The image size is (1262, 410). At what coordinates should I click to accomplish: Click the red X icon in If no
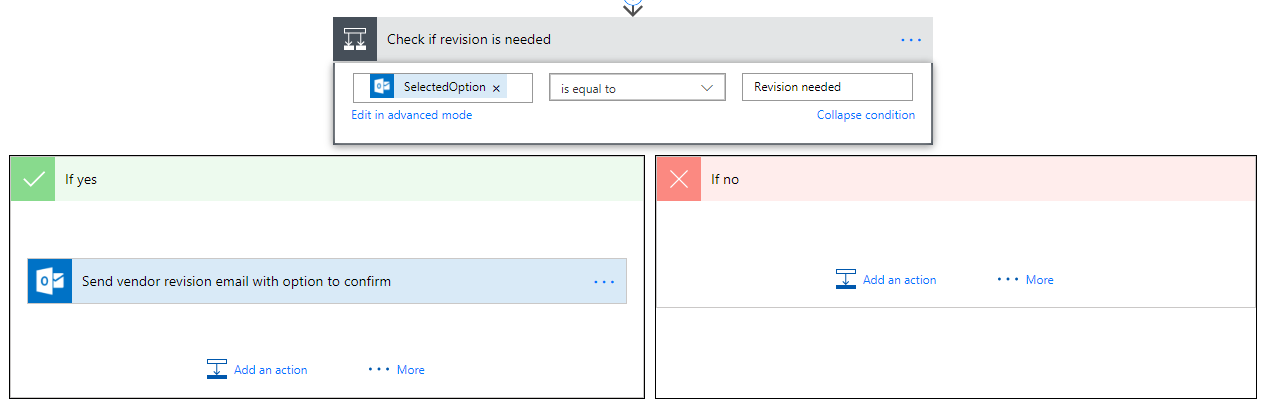pyautogui.click(x=679, y=179)
